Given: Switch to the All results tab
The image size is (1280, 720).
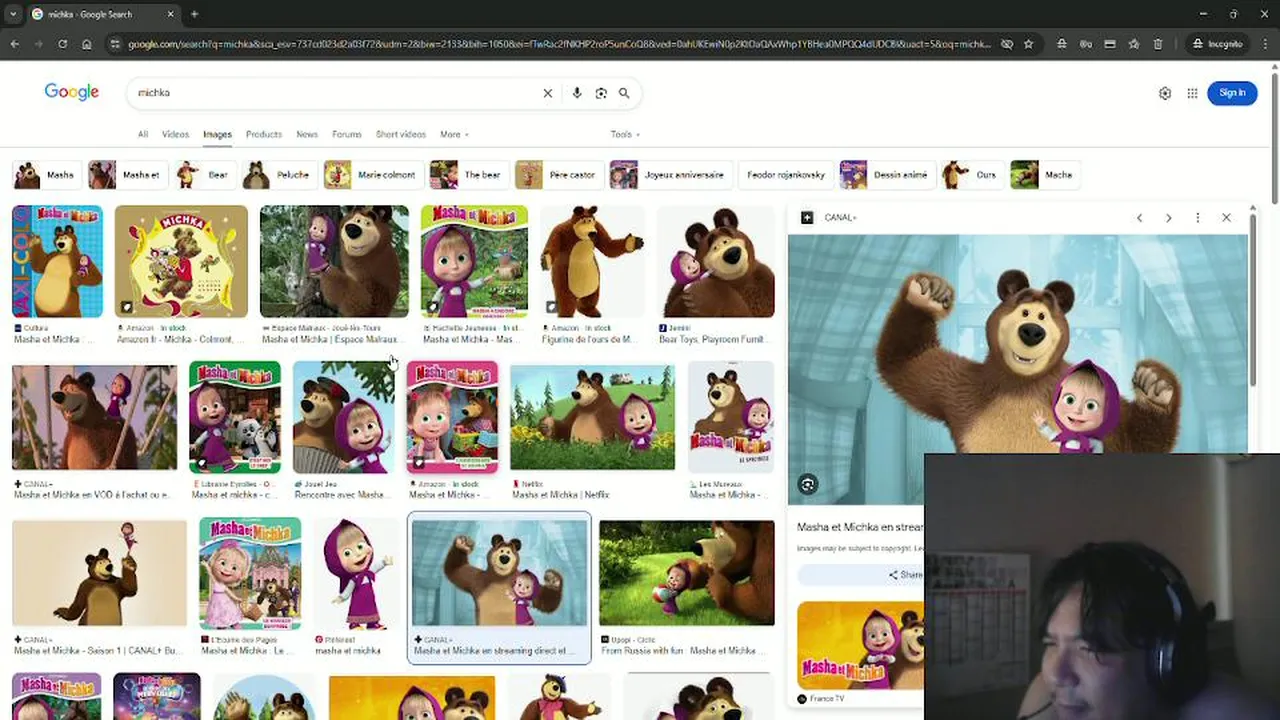Looking at the screenshot, I should 143,134.
